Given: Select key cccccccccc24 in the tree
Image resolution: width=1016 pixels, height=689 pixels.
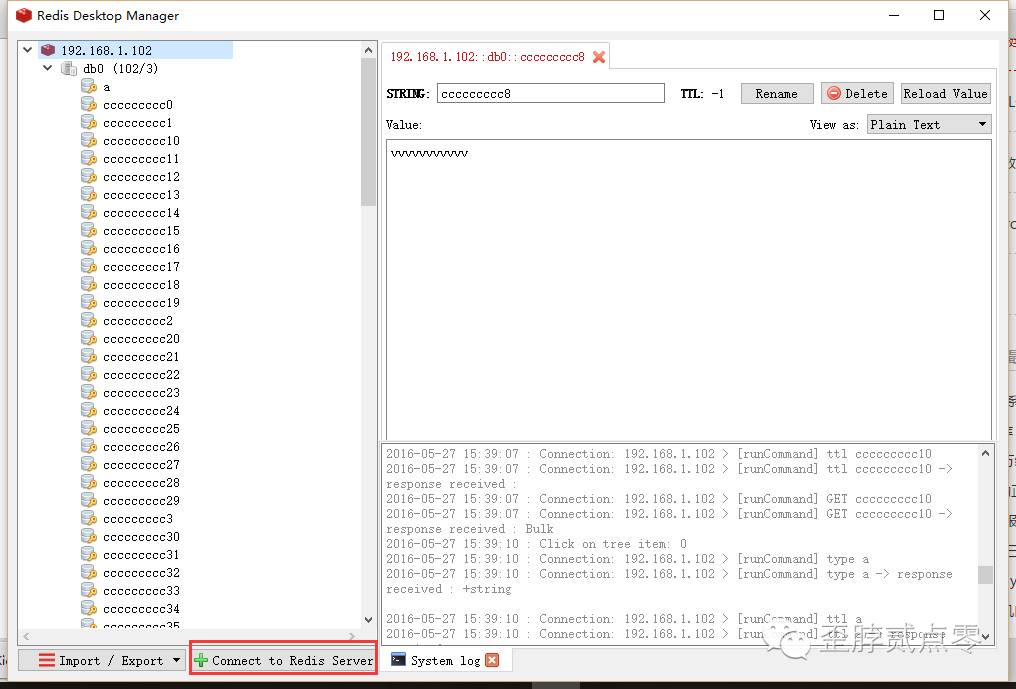Looking at the screenshot, I should pos(141,410).
